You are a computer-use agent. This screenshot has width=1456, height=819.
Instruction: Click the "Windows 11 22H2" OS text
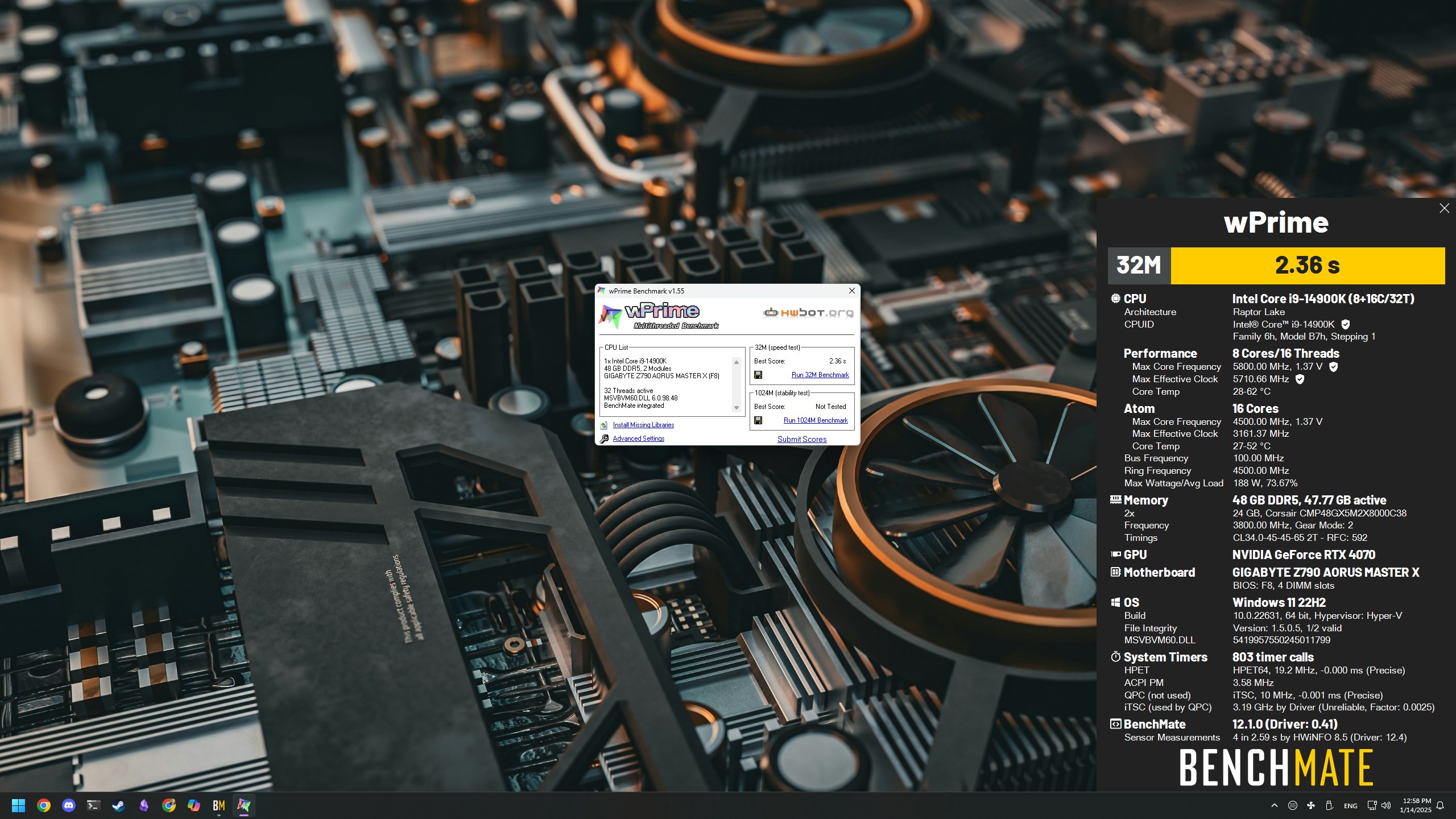coord(1279,602)
